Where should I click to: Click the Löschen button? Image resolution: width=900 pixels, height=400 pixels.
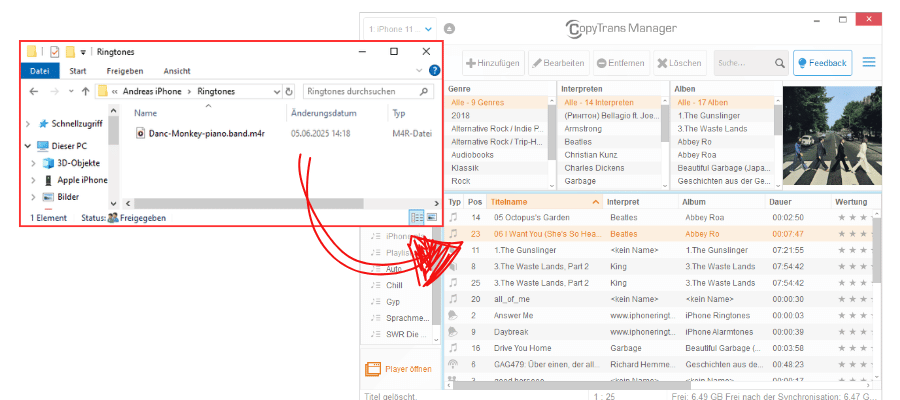pyautogui.click(x=680, y=63)
